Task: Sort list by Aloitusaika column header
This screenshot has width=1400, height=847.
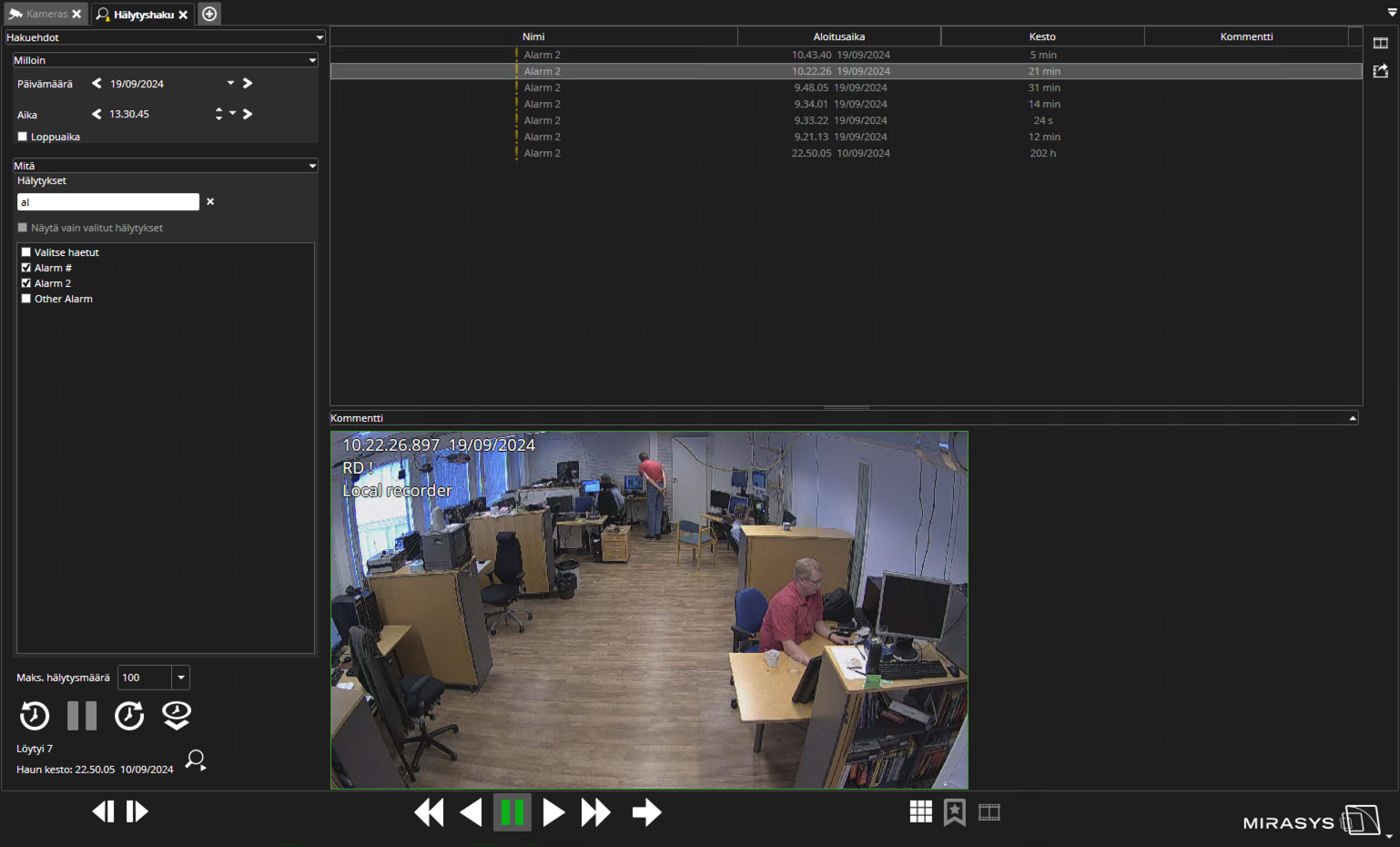Action: pyautogui.click(x=838, y=36)
